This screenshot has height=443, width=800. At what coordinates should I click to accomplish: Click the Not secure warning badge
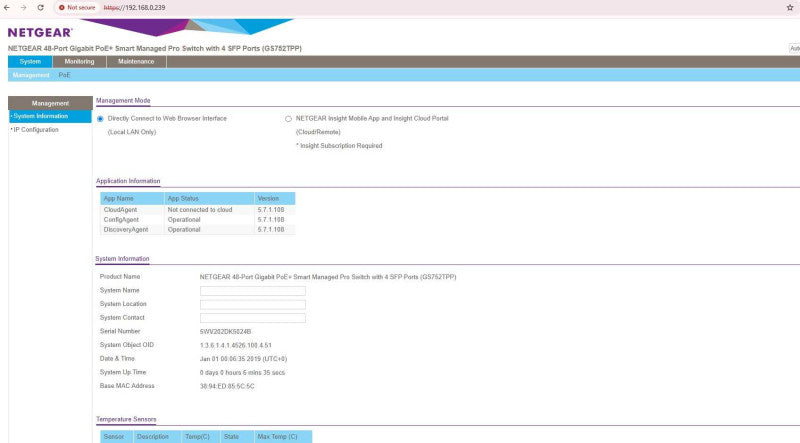click(x=77, y=8)
